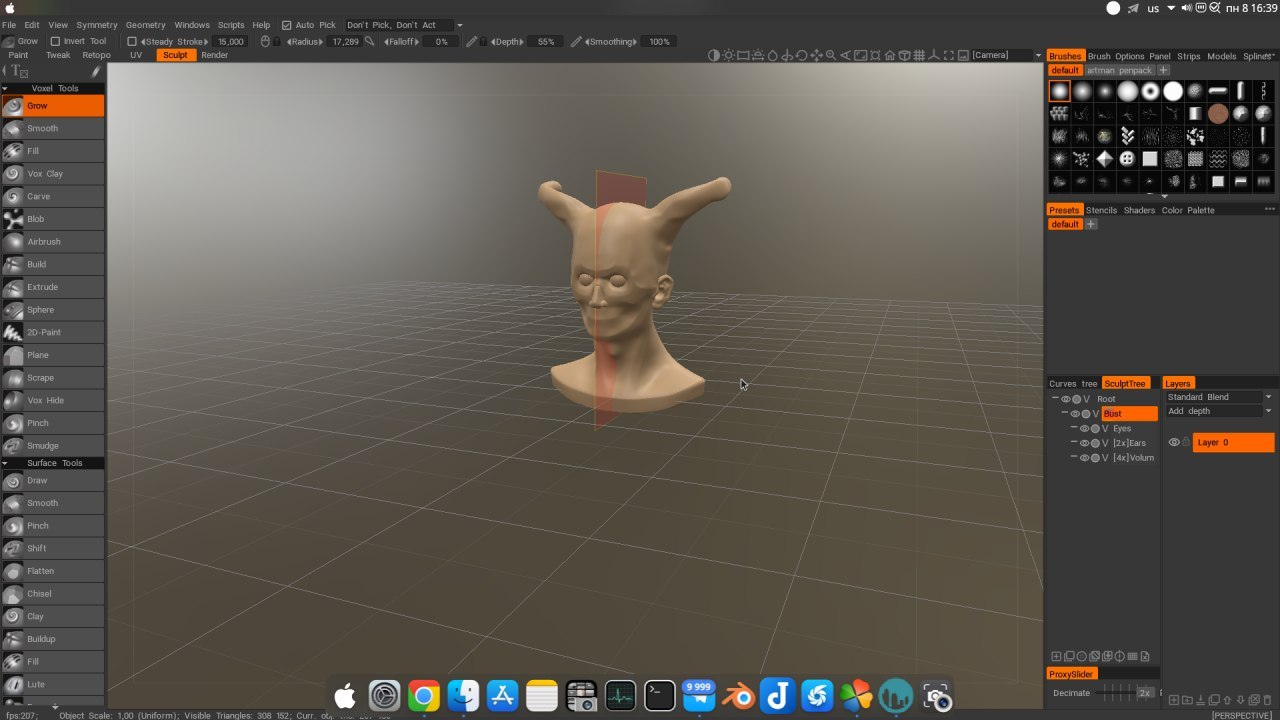Image resolution: width=1280 pixels, height=720 pixels.
Task: Toggle visibility of Layer 0
Action: [x=1174, y=443]
